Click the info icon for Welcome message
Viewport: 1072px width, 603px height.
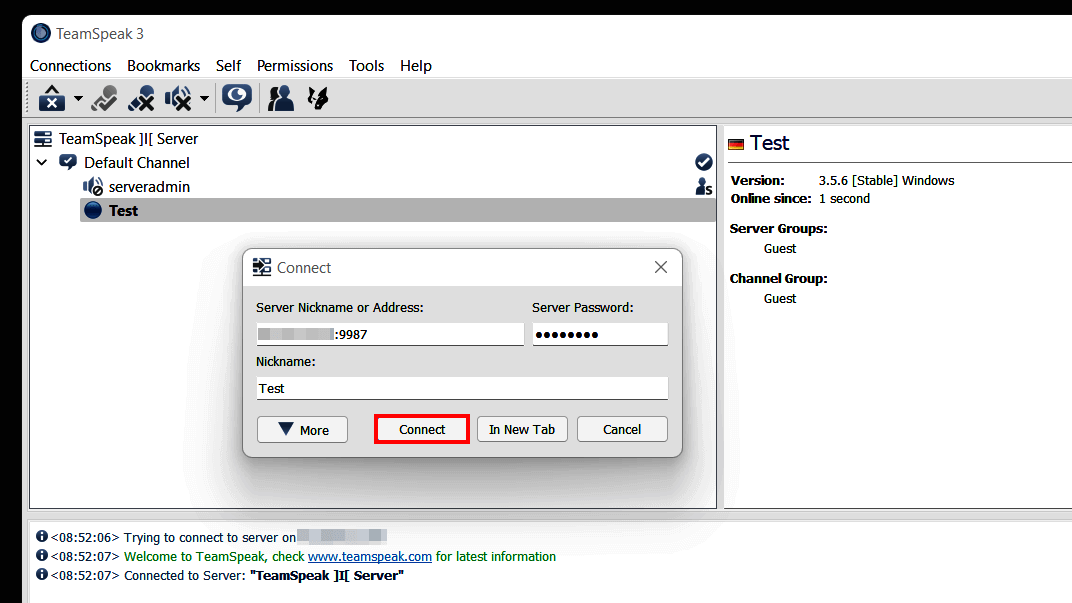(42, 556)
